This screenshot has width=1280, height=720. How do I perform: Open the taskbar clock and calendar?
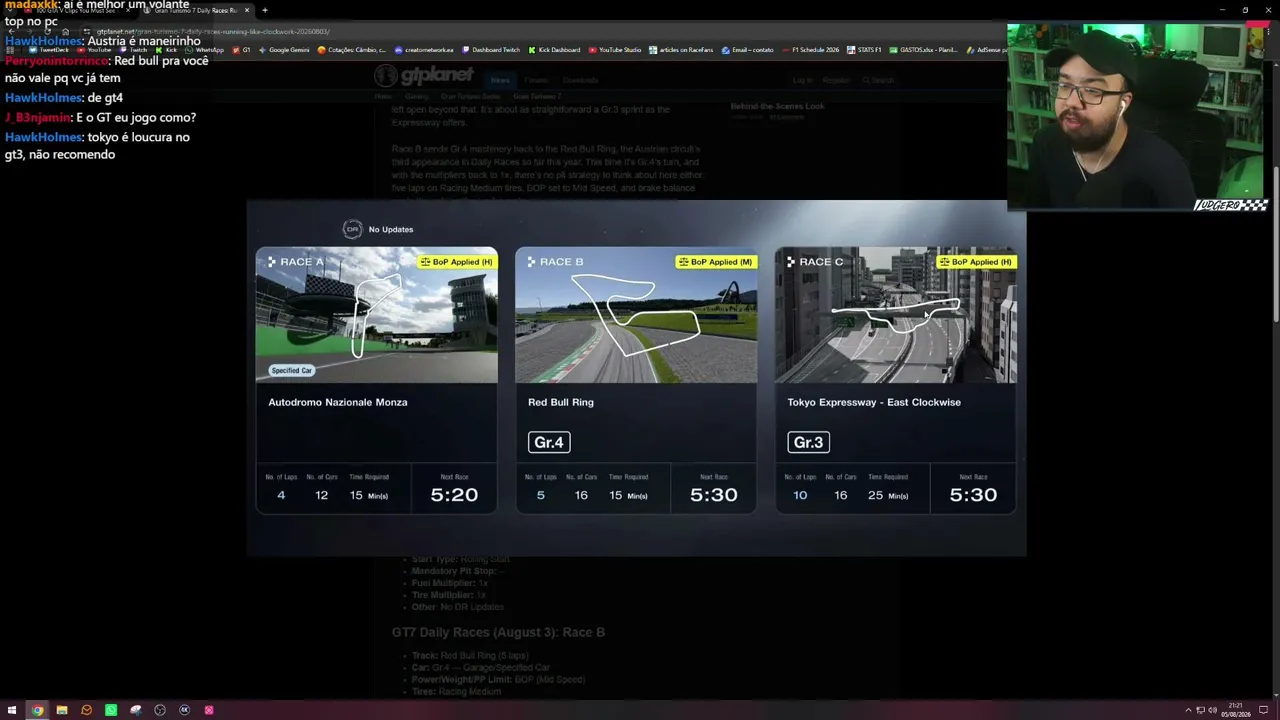[x=1236, y=710]
